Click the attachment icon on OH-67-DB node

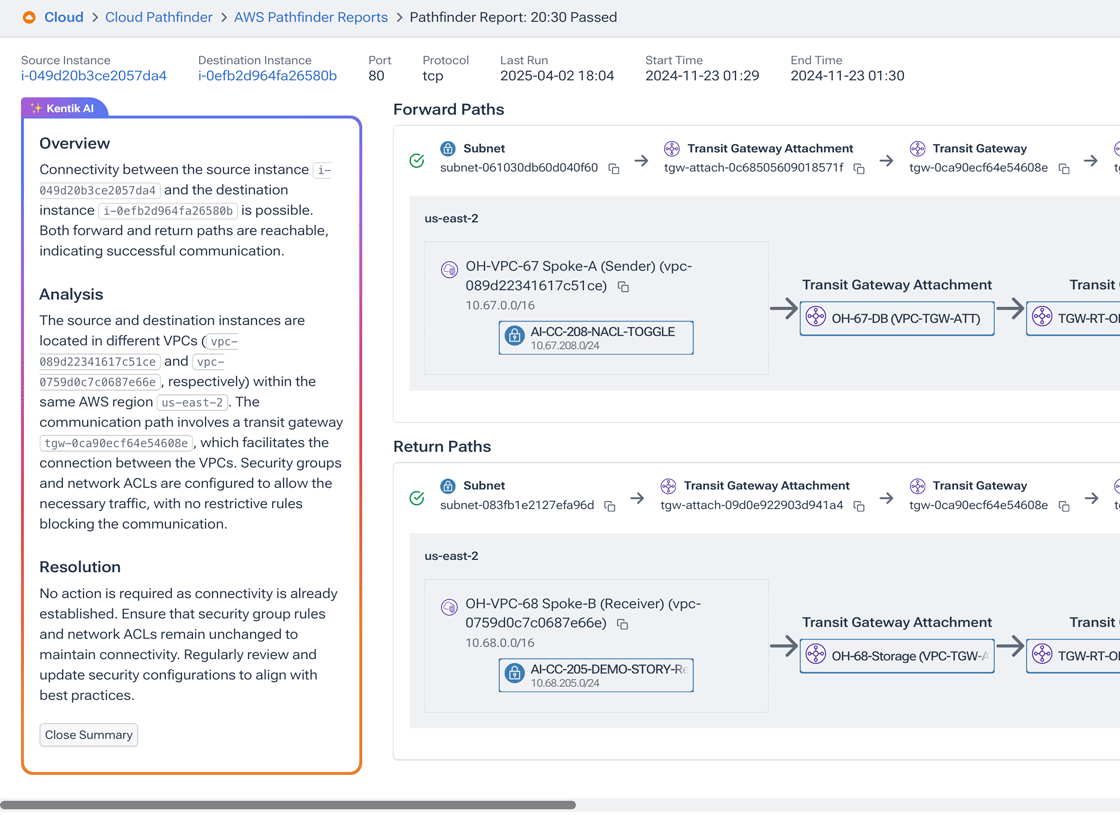[817, 318]
